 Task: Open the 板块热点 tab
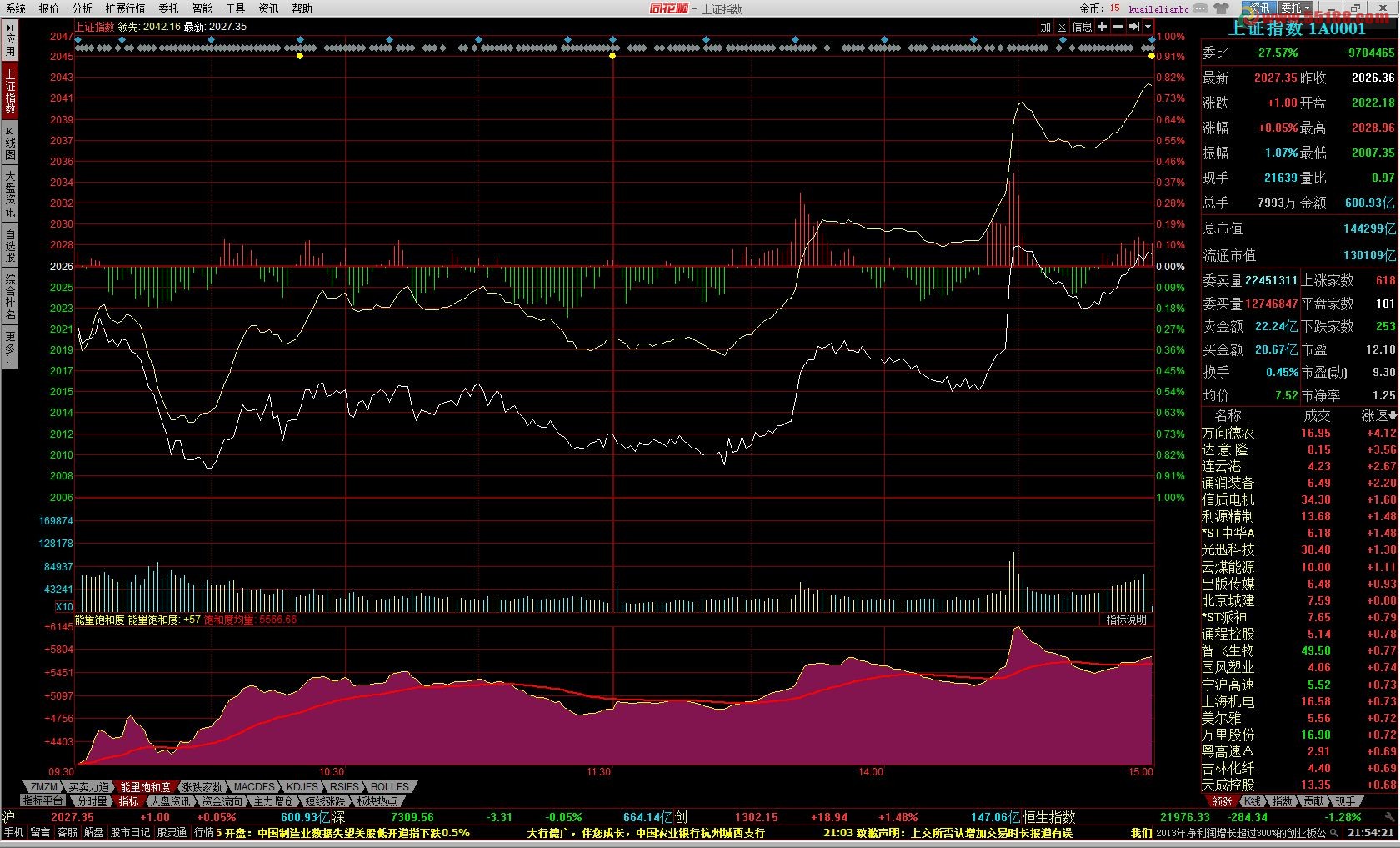point(377,801)
